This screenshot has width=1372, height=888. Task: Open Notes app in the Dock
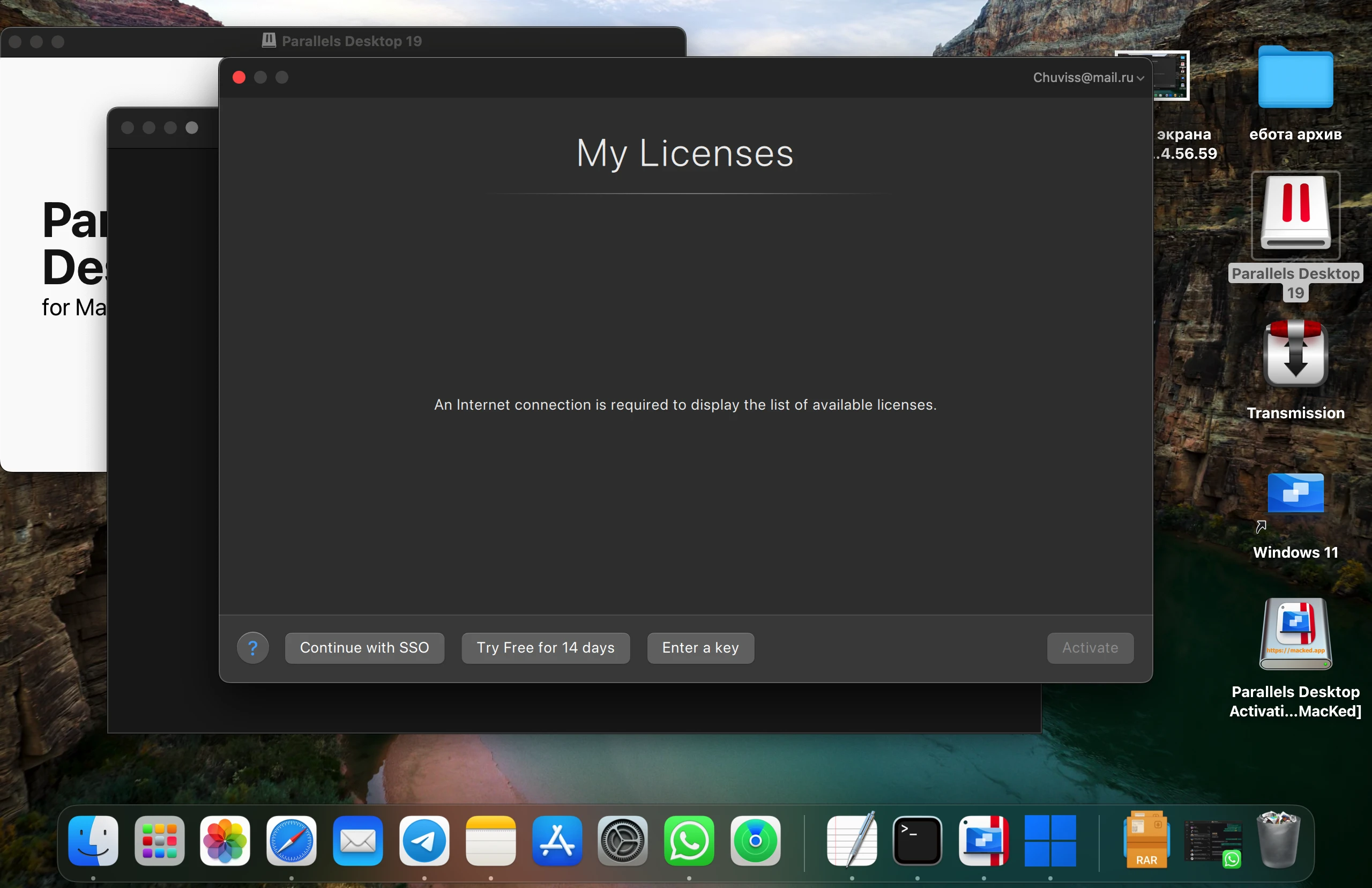point(490,840)
